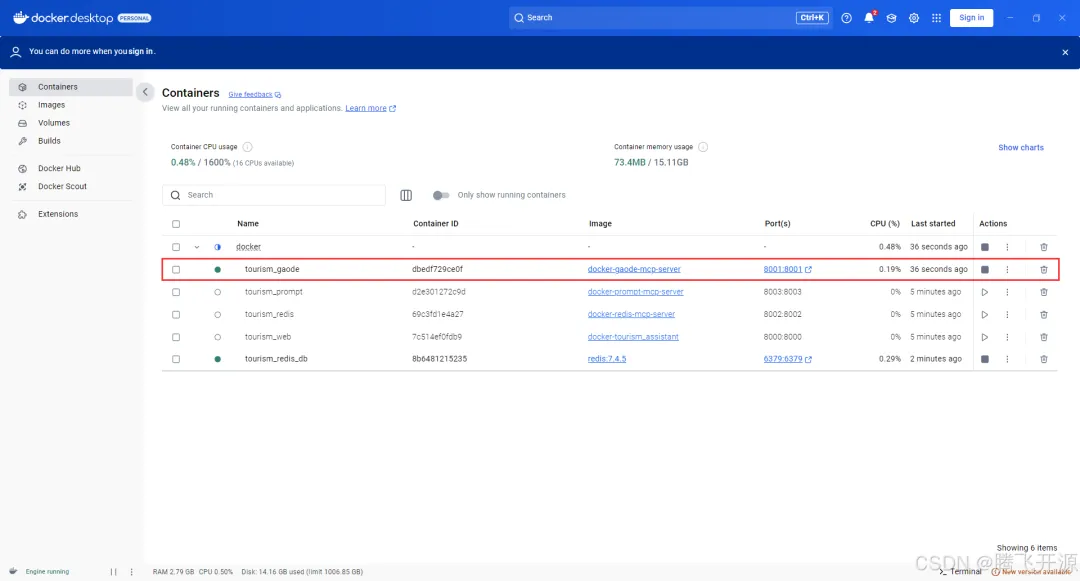Check the tourism_redis checkbox
This screenshot has height=581, width=1080.
tap(176, 315)
